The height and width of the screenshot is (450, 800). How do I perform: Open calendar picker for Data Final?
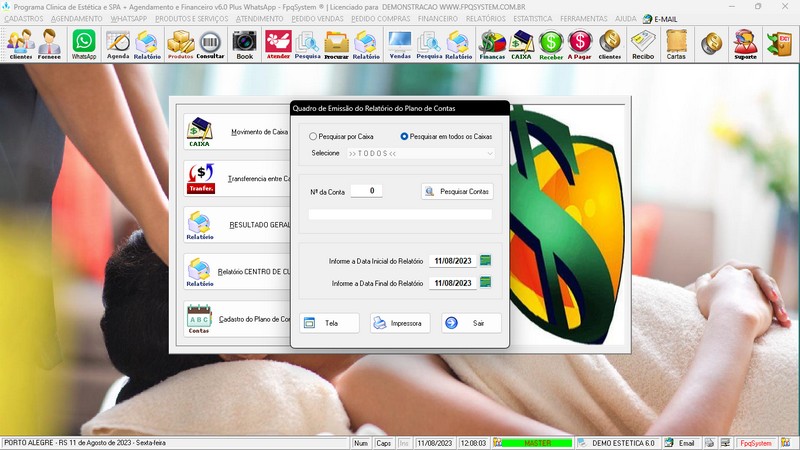[485, 282]
